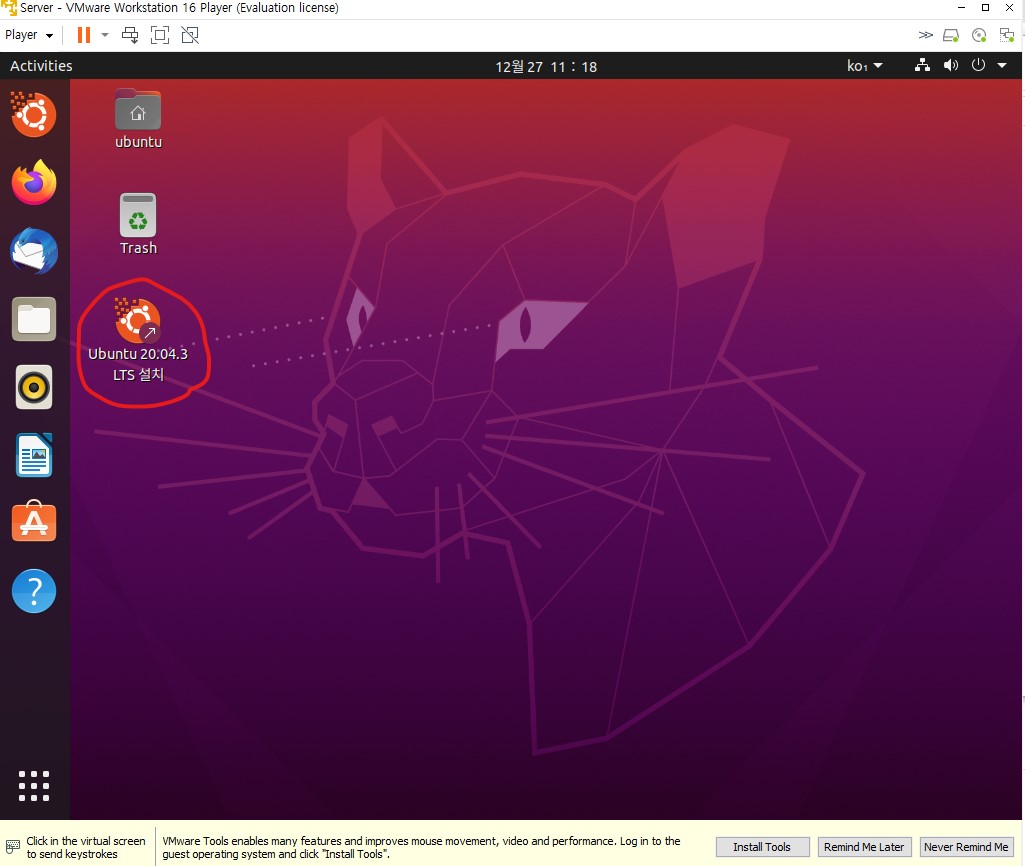
Task: Click the 'VMware Tools enables many features' message
Action: (x=421, y=847)
